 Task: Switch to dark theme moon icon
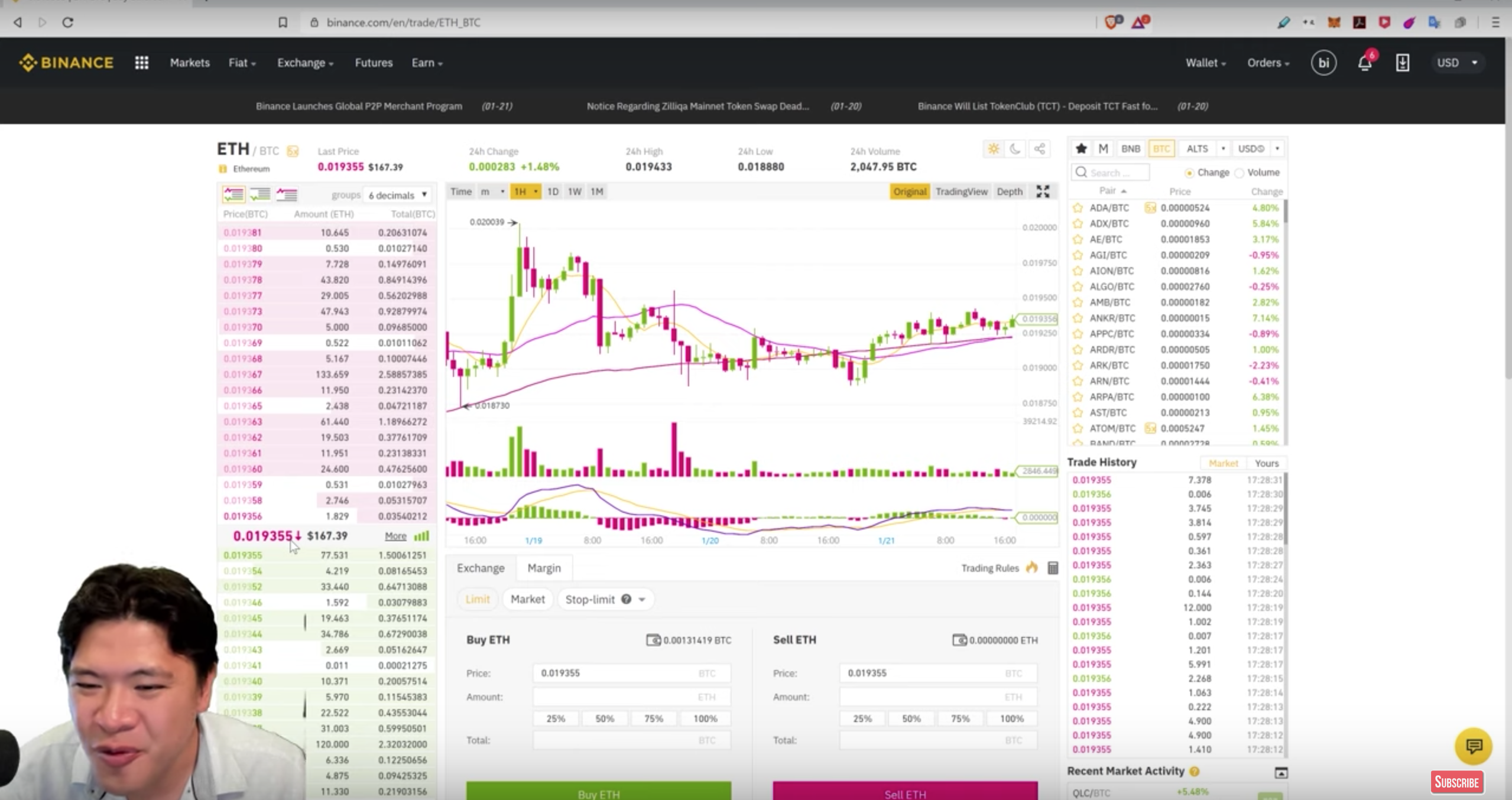[x=1015, y=149]
